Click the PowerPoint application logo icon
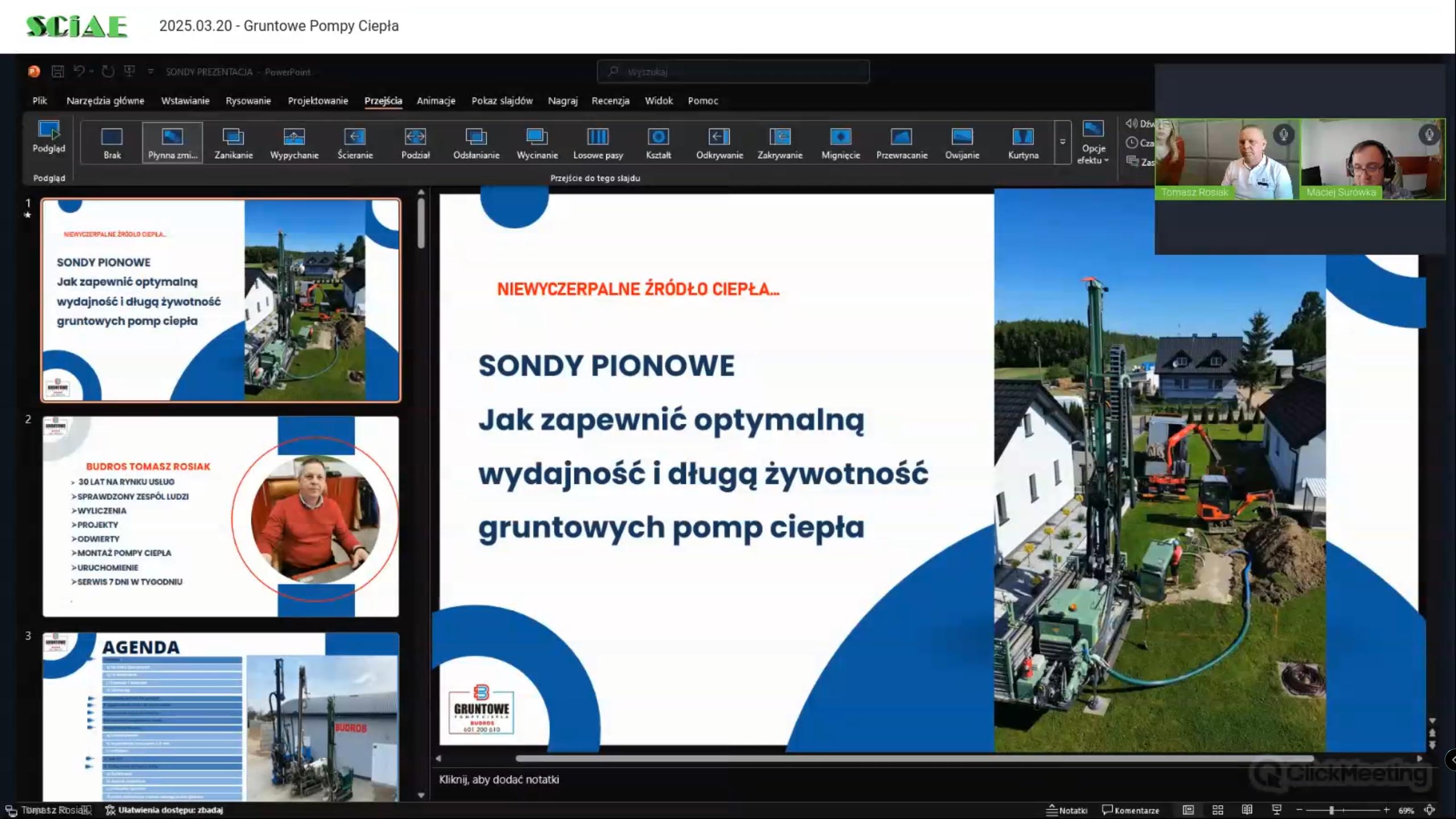 pyautogui.click(x=34, y=71)
